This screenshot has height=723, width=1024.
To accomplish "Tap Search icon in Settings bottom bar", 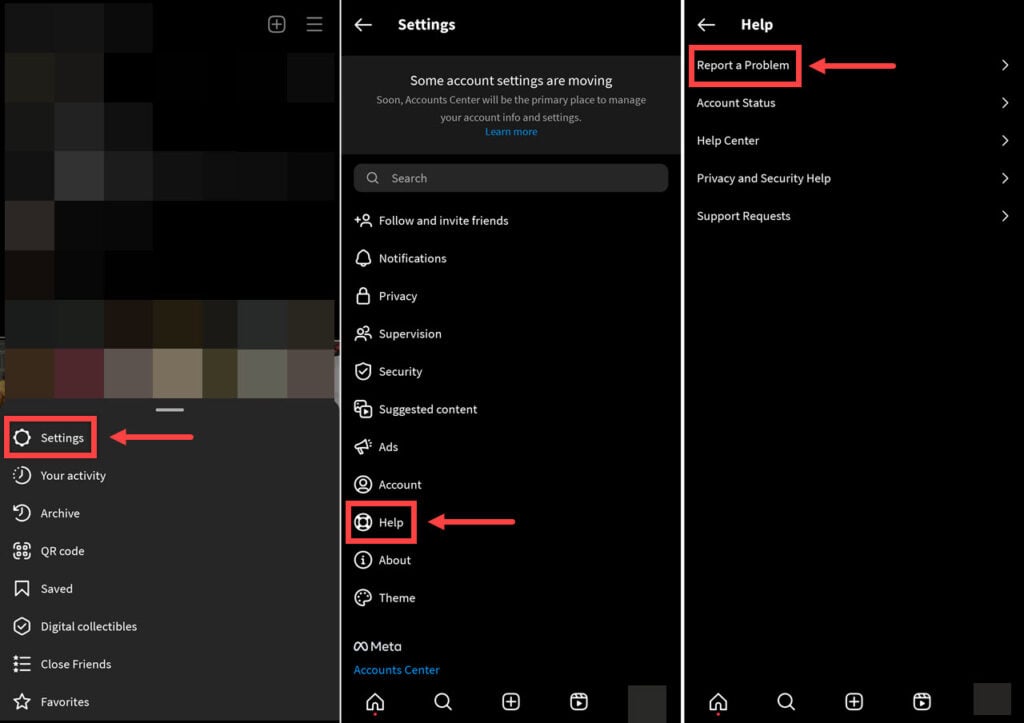I will (443, 702).
